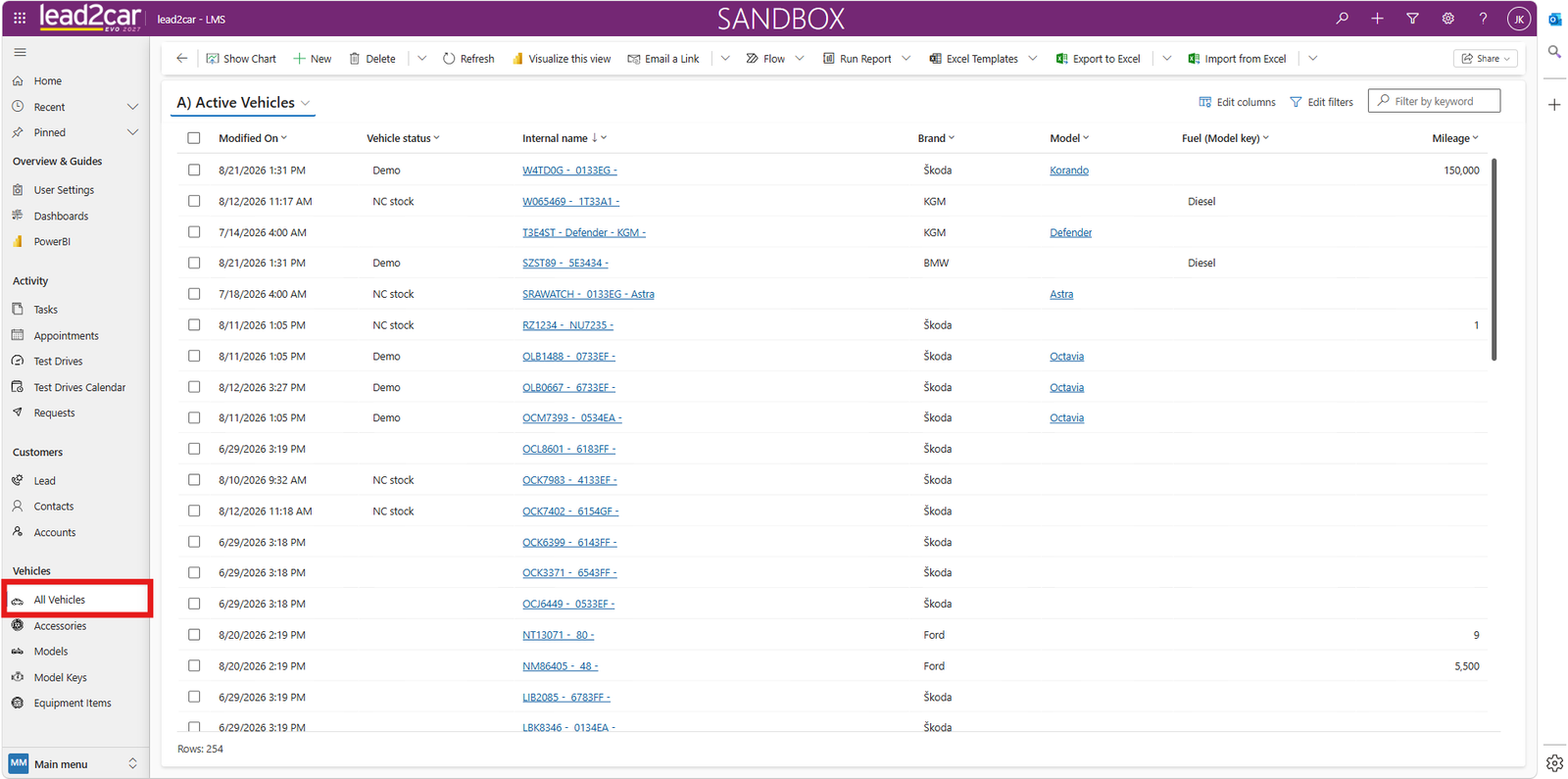Open the help question mark icon
Image resolution: width=1568 pixels, height=779 pixels.
tap(1483, 19)
